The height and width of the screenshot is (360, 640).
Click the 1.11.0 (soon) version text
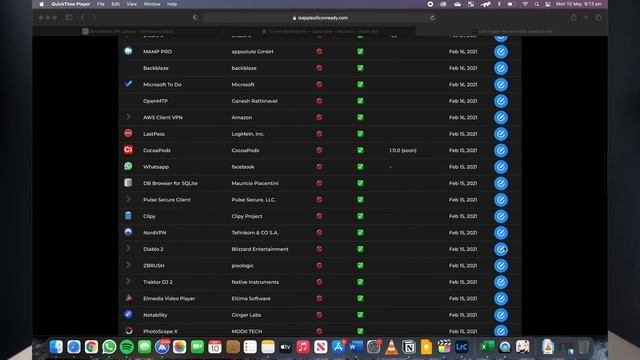[x=402, y=150]
